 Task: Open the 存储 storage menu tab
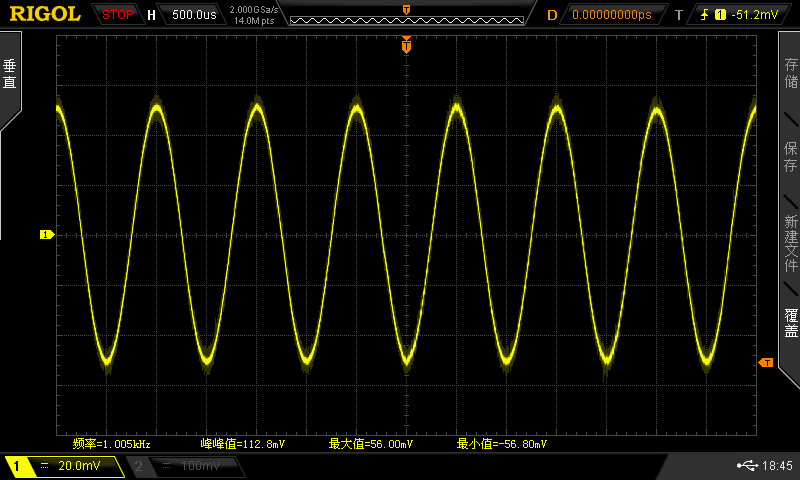coord(790,73)
